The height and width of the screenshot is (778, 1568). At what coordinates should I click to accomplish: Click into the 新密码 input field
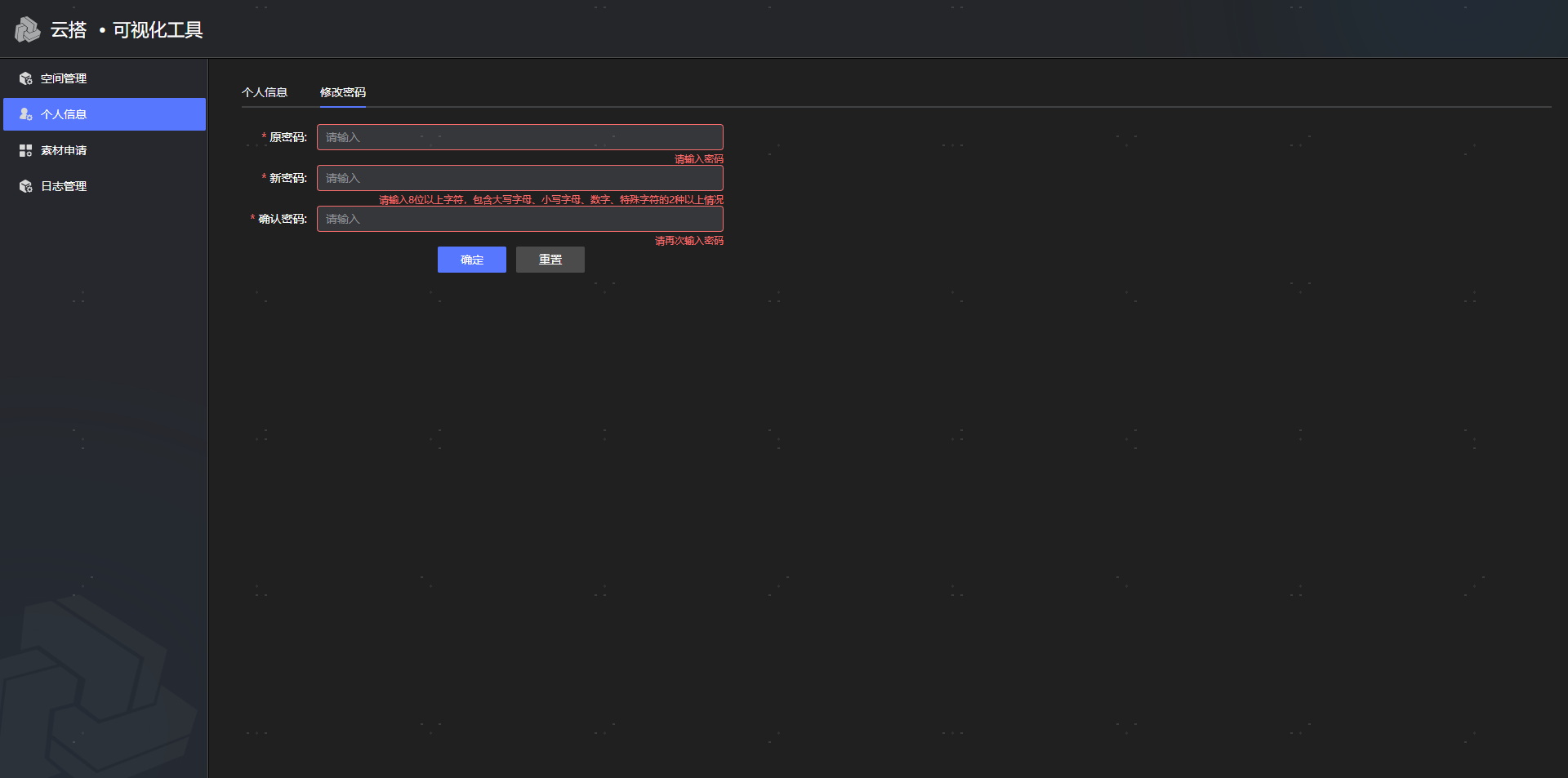(x=519, y=178)
